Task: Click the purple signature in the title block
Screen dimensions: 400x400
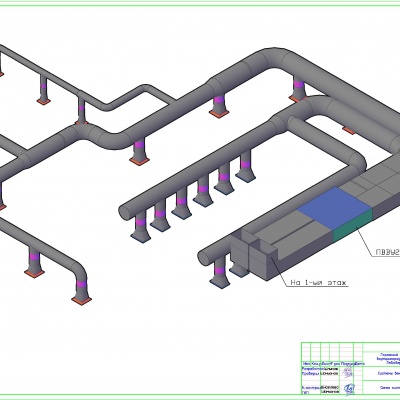Action: (x=347, y=372)
